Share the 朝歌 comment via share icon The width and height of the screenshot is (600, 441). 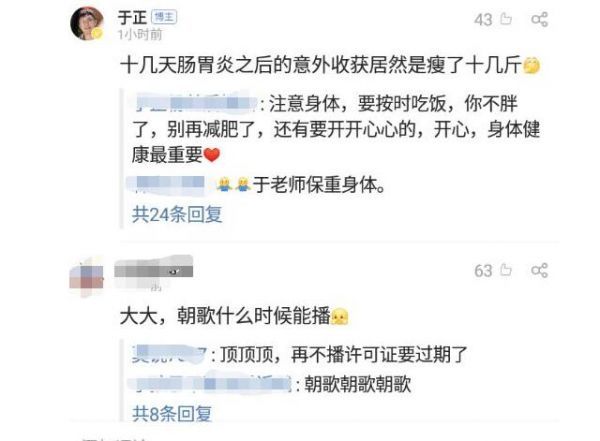(x=540, y=270)
